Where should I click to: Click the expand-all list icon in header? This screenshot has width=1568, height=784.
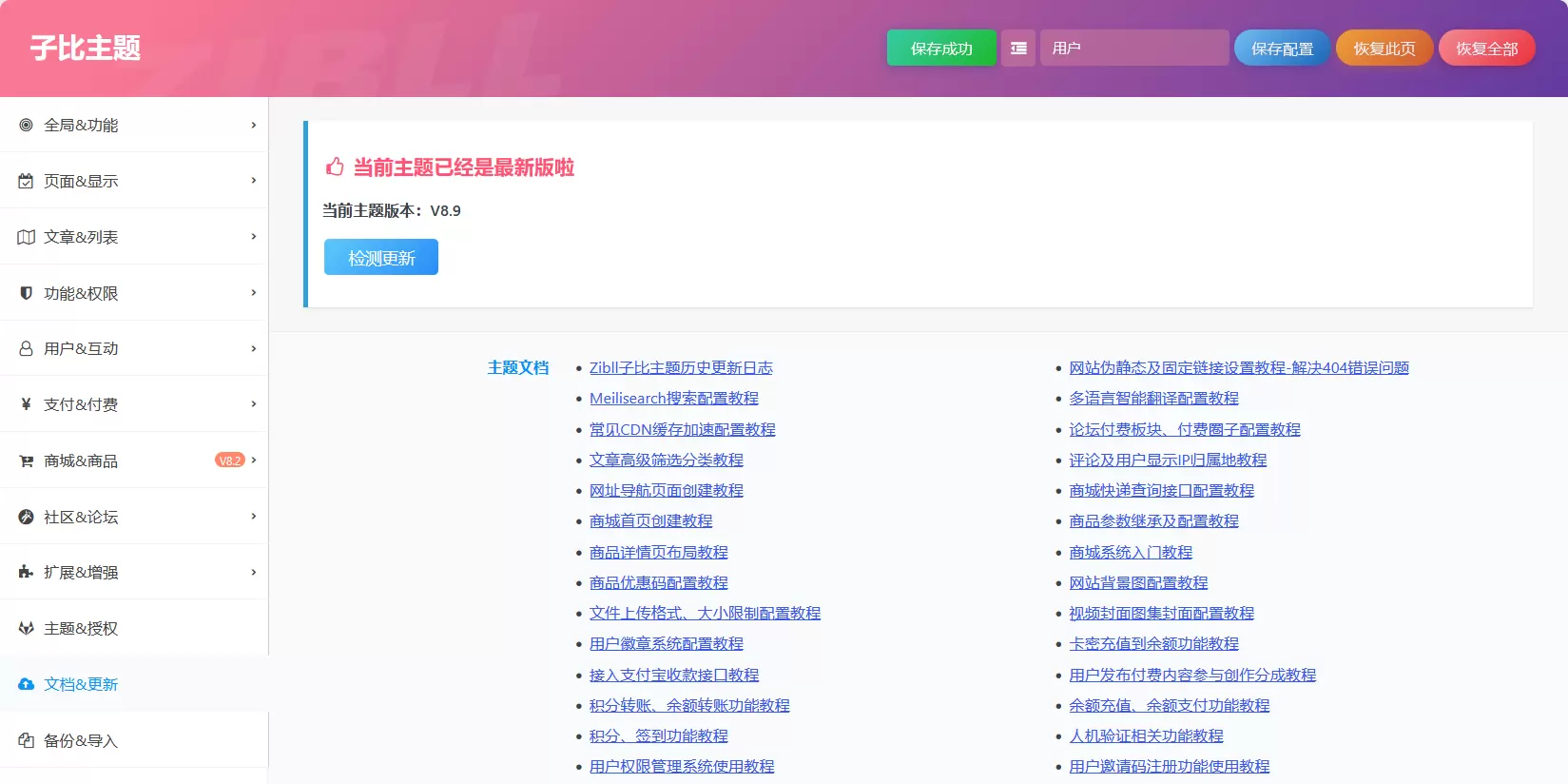[x=1018, y=48]
